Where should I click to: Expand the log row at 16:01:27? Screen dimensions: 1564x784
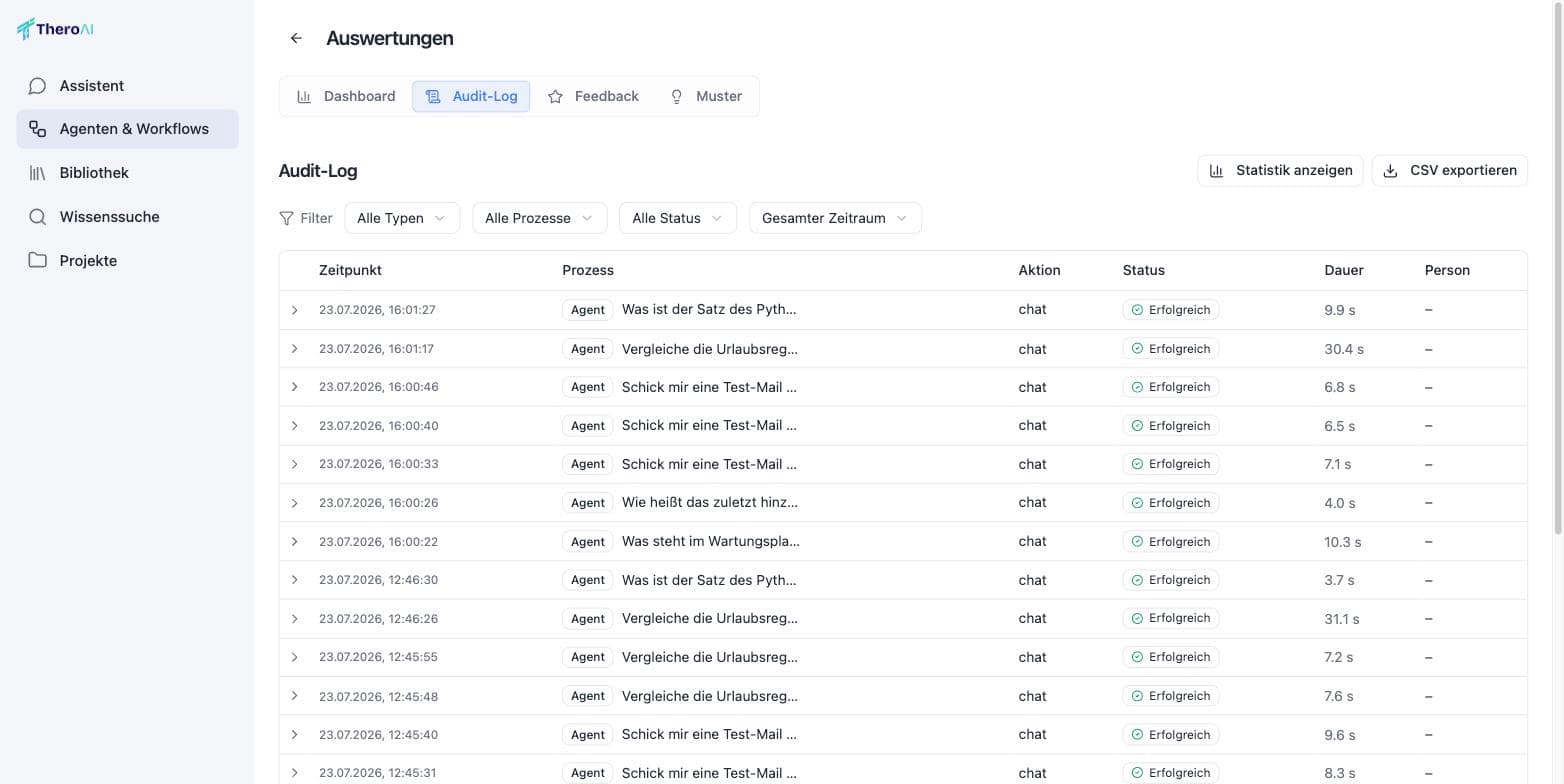click(295, 310)
